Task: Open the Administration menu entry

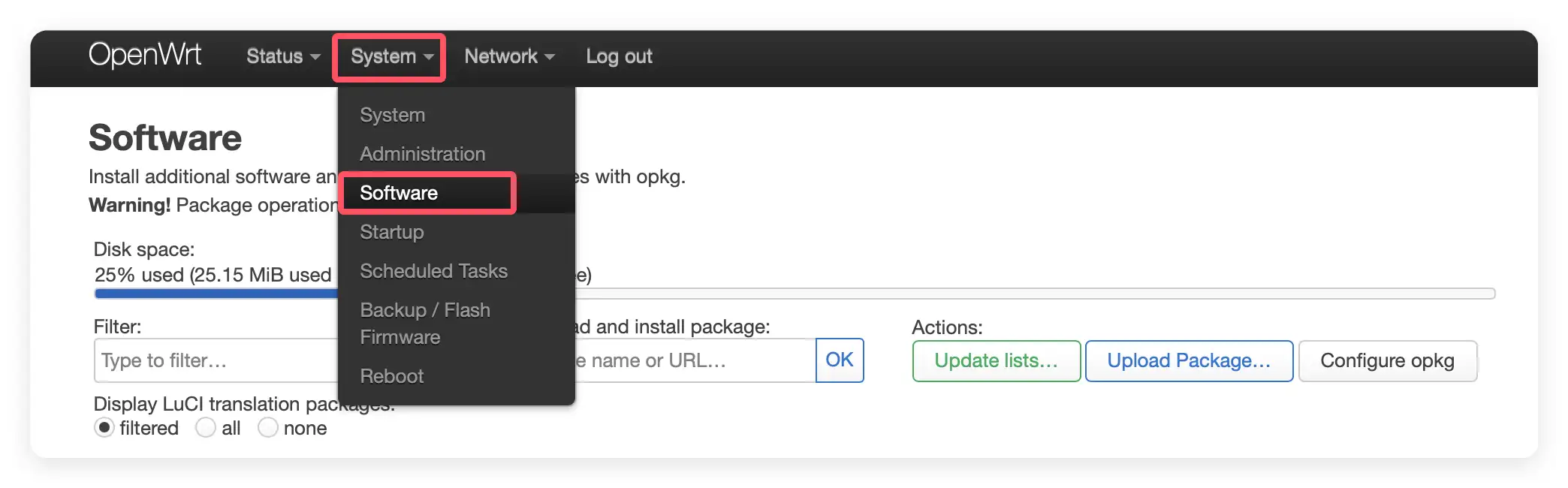Action: pyautogui.click(x=457, y=154)
